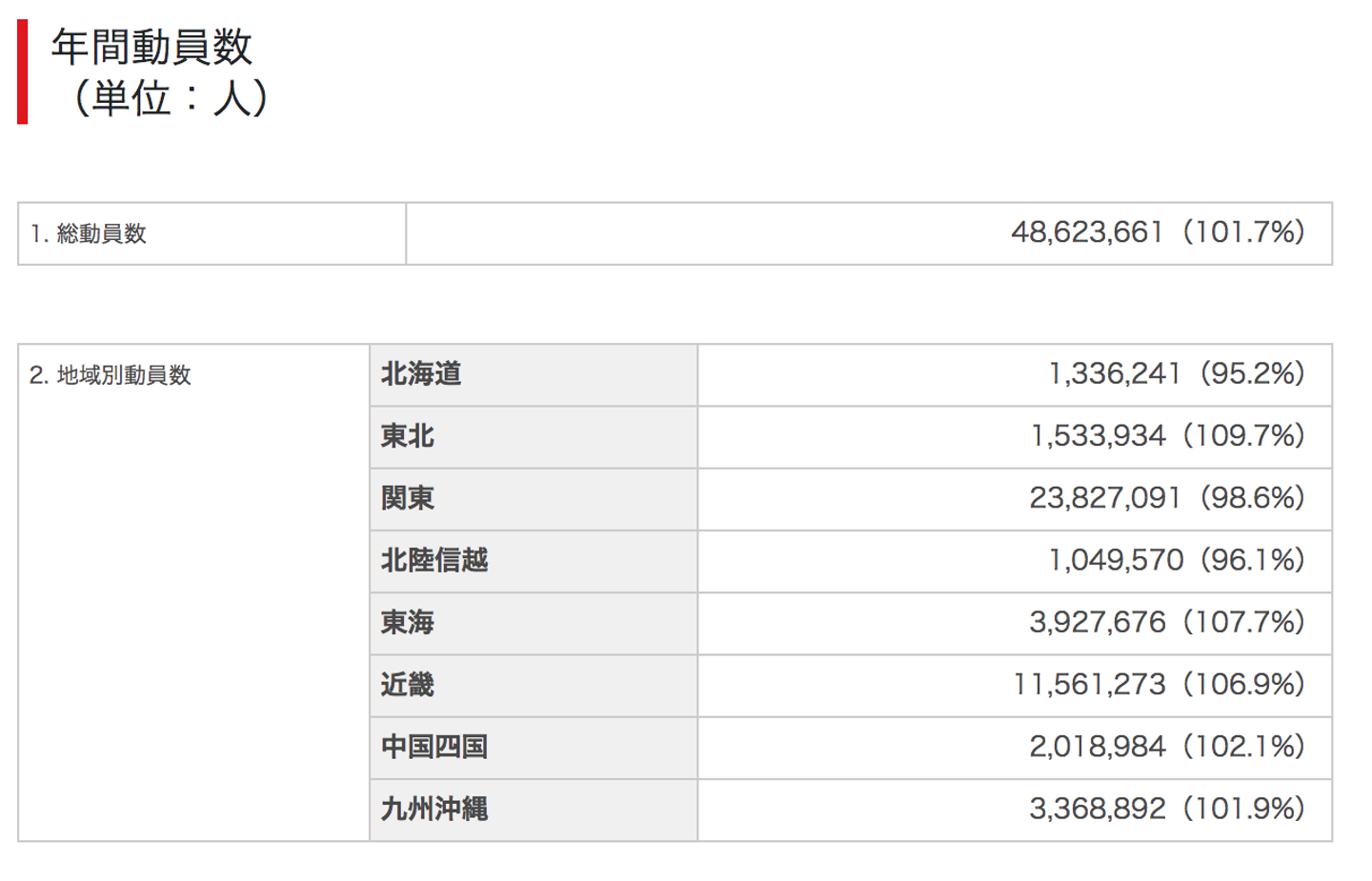The height and width of the screenshot is (881, 1372).
Task: Click the 中国四国 value 2,018,984 (102.1%)
Action: 1166,747
